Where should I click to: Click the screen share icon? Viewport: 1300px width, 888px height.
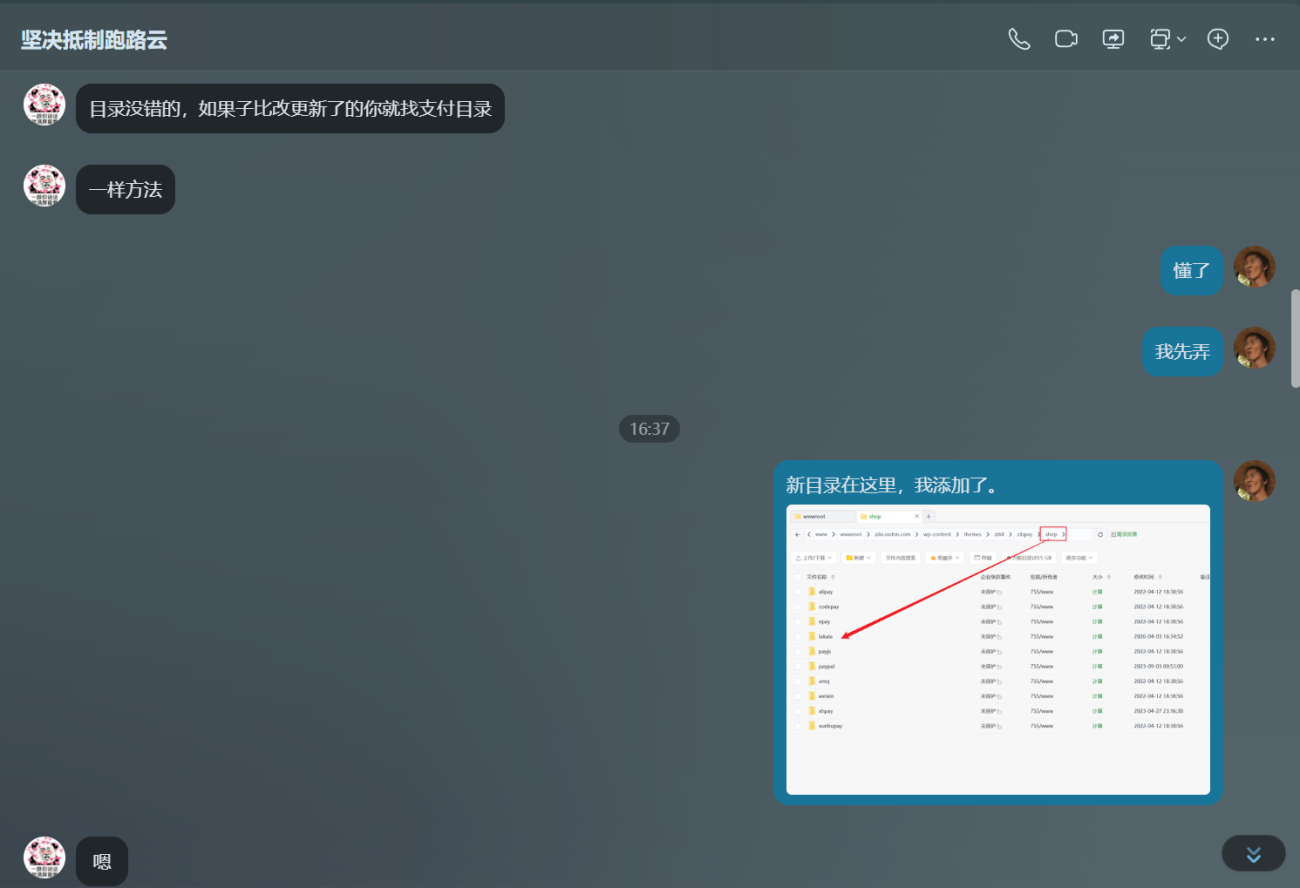1113,39
